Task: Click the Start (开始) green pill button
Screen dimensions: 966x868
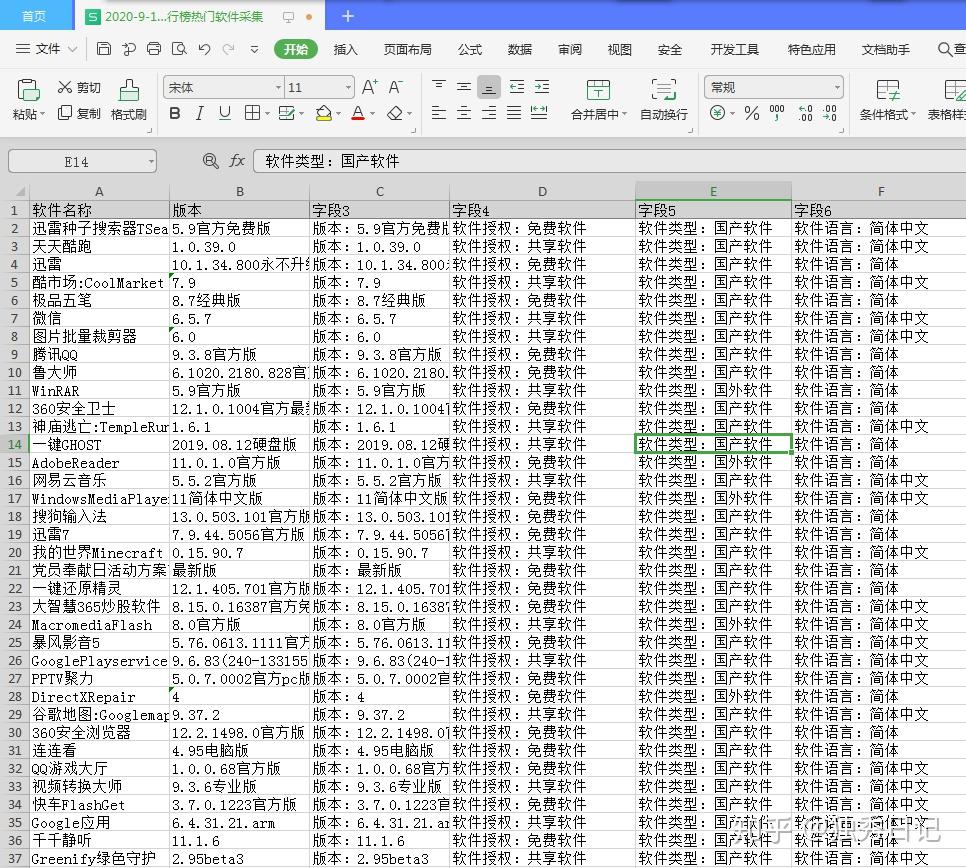Action: point(296,49)
